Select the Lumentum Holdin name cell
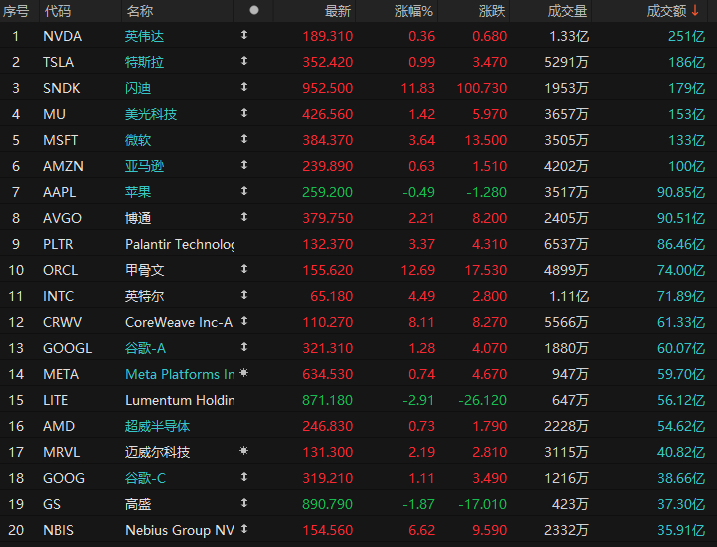717x547 pixels. [179, 400]
